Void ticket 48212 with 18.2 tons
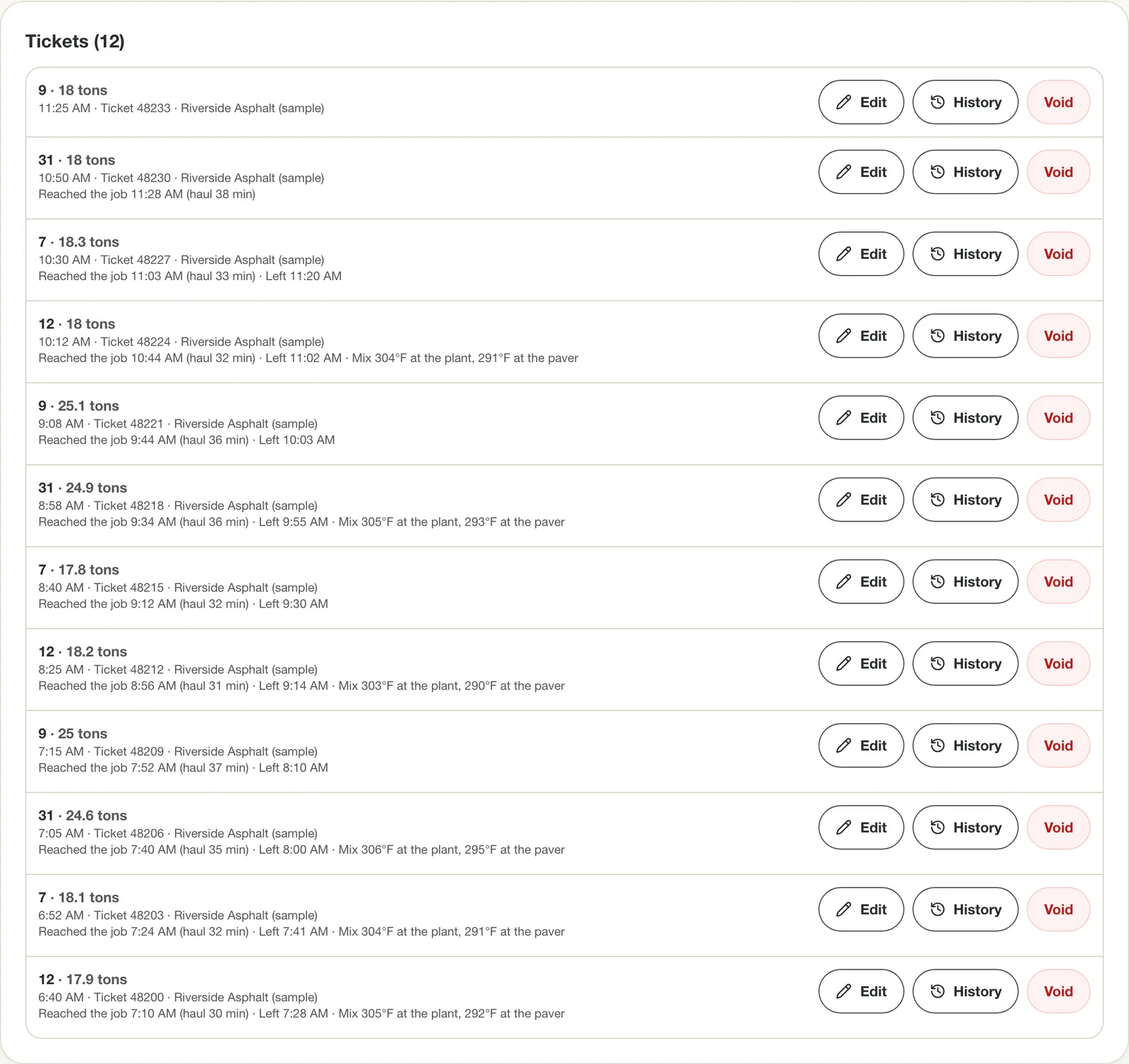This screenshot has height=1064, width=1129. pyautogui.click(x=1058, y=663)
